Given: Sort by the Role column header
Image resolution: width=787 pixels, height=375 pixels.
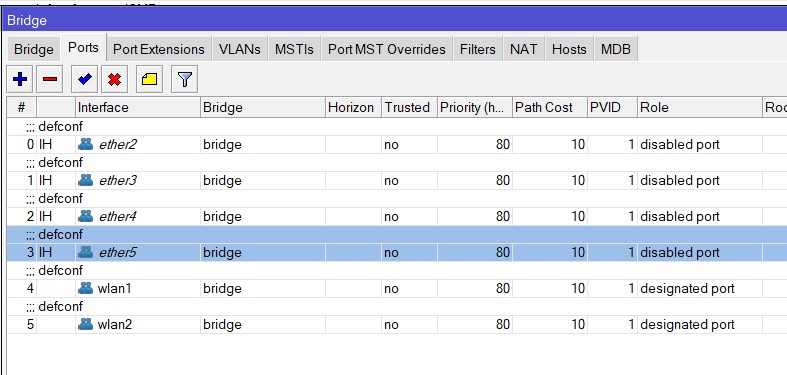Looking at the screenshot, I should click(x=700, y=107).
